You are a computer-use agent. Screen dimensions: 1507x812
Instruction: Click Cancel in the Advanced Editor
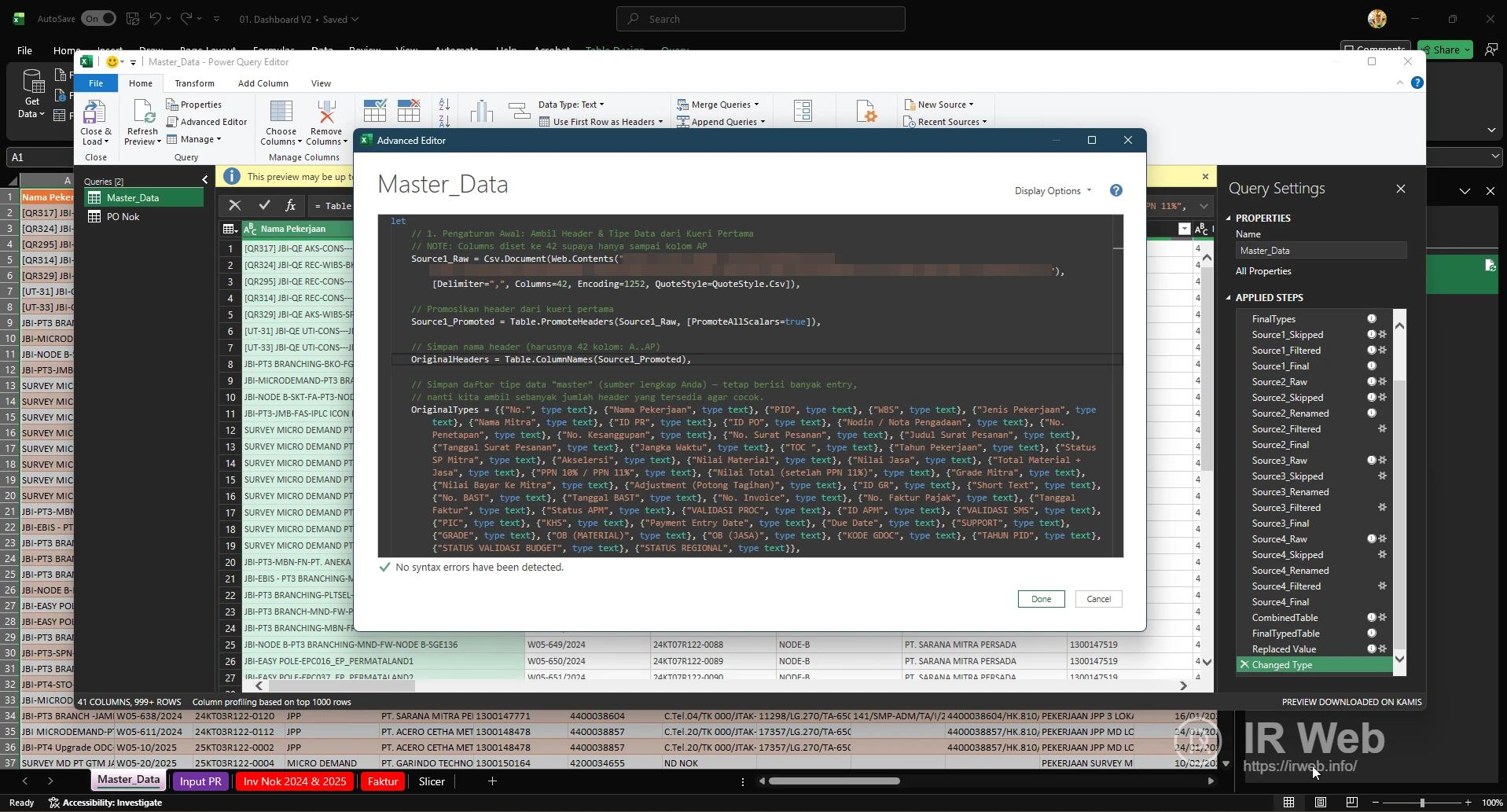click(x=1097, y=598)
